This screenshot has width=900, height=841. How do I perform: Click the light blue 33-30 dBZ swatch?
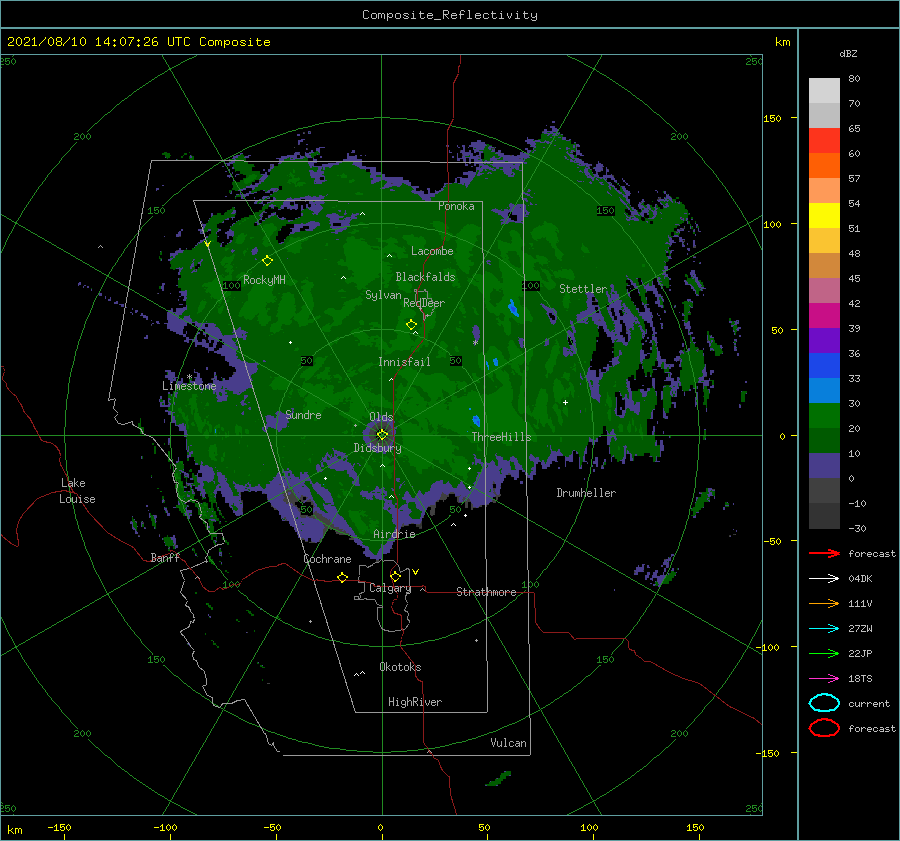point(824,391)
